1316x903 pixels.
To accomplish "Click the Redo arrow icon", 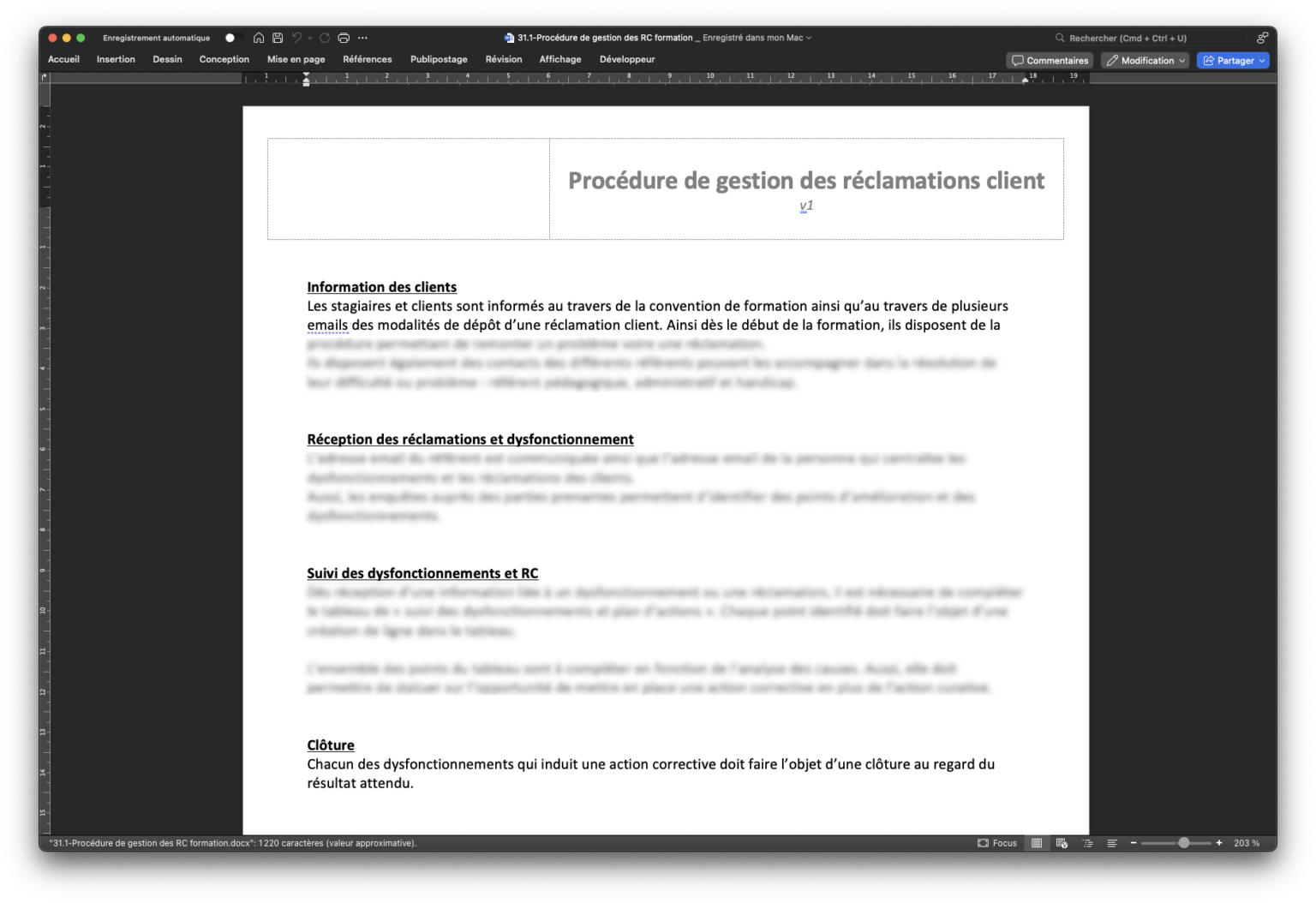I will (326, 38).
